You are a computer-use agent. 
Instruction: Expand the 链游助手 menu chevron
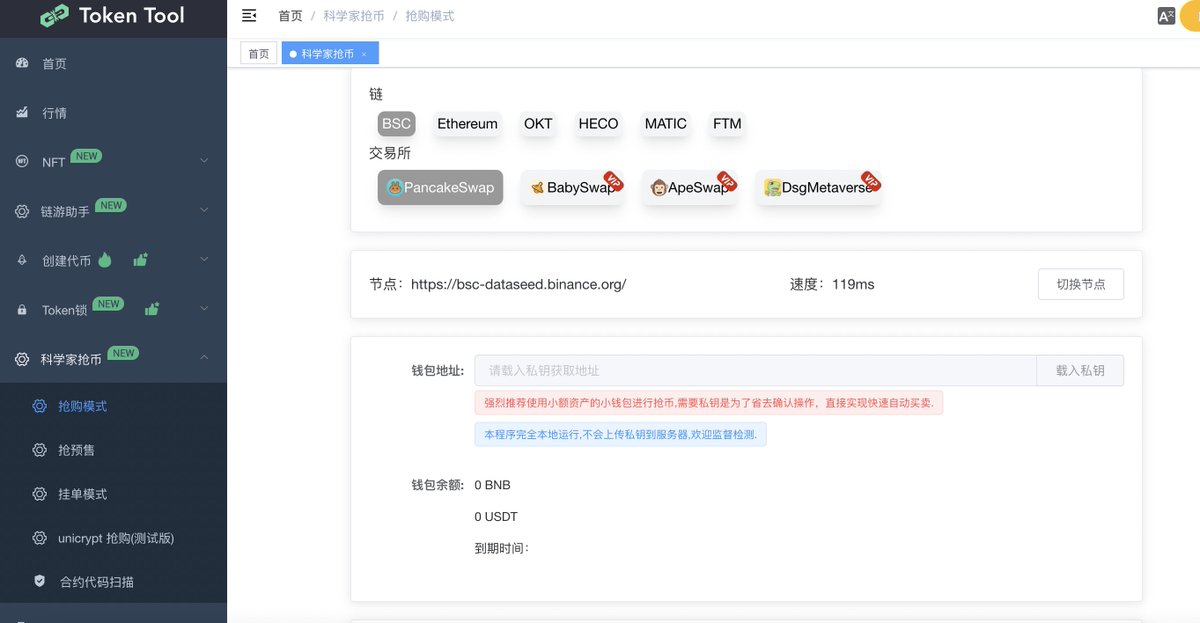(204, 211)
